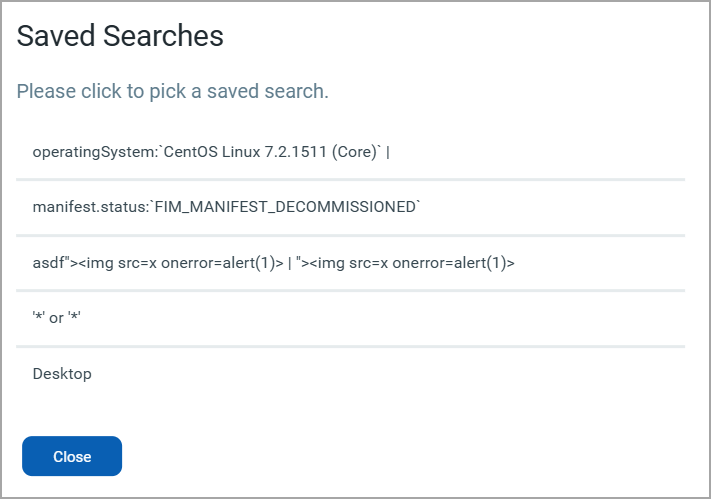Pick the search containing alert(1)
711x499 pixels.
click(x=350, y=263)
